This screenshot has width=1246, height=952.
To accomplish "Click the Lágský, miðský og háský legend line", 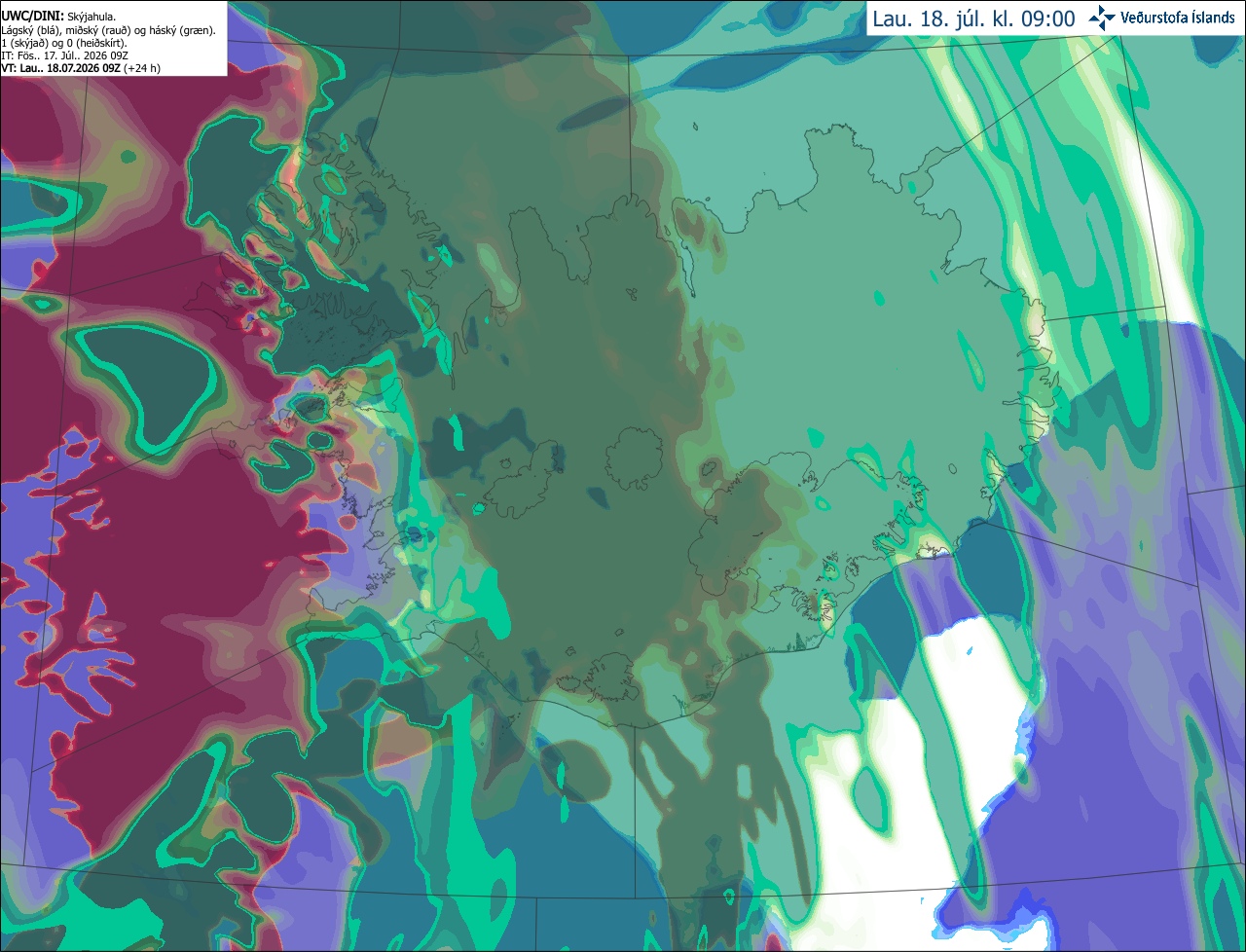I will [109, 30].
